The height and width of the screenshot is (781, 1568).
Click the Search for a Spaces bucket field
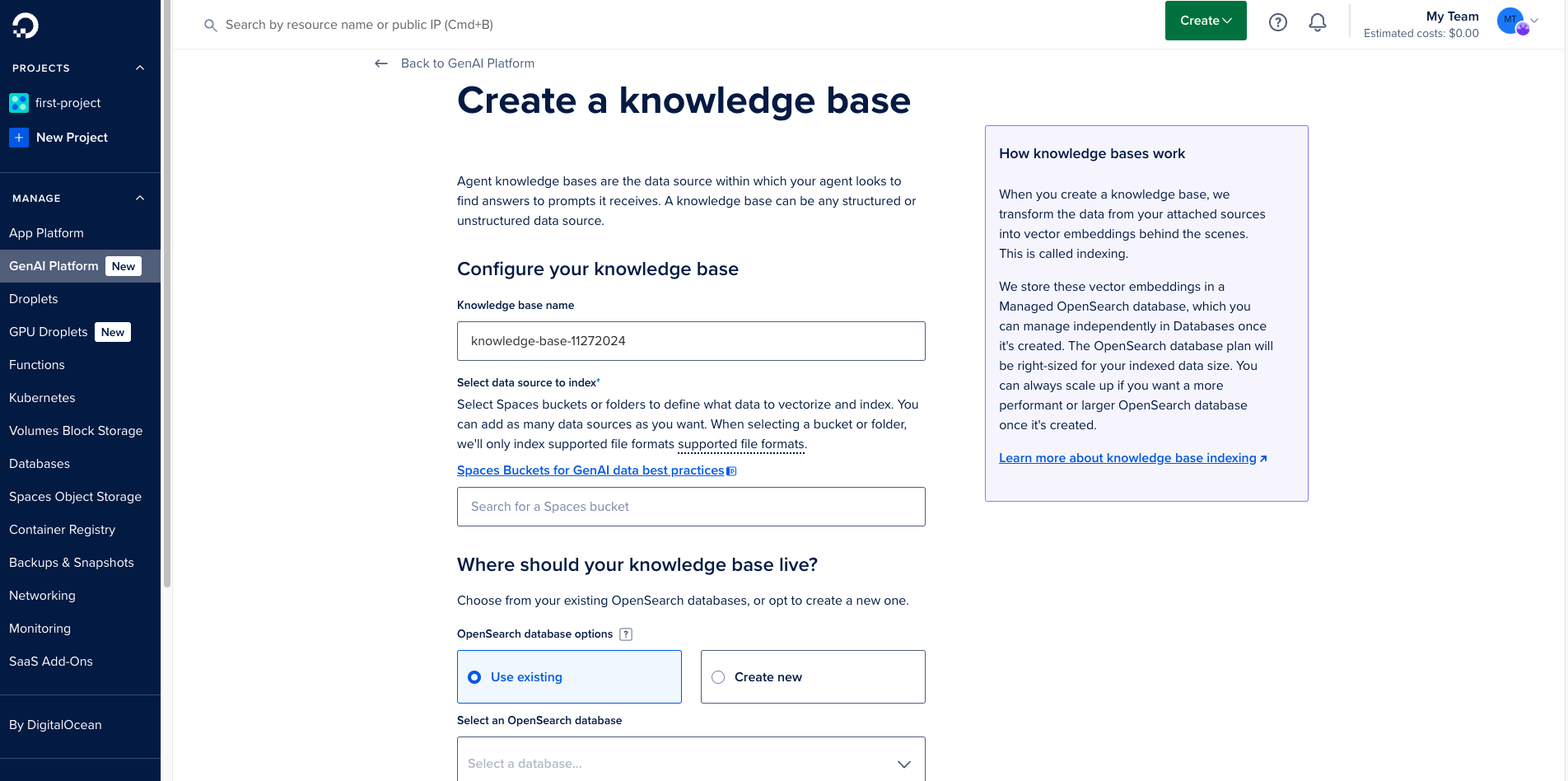pos(691,507)
